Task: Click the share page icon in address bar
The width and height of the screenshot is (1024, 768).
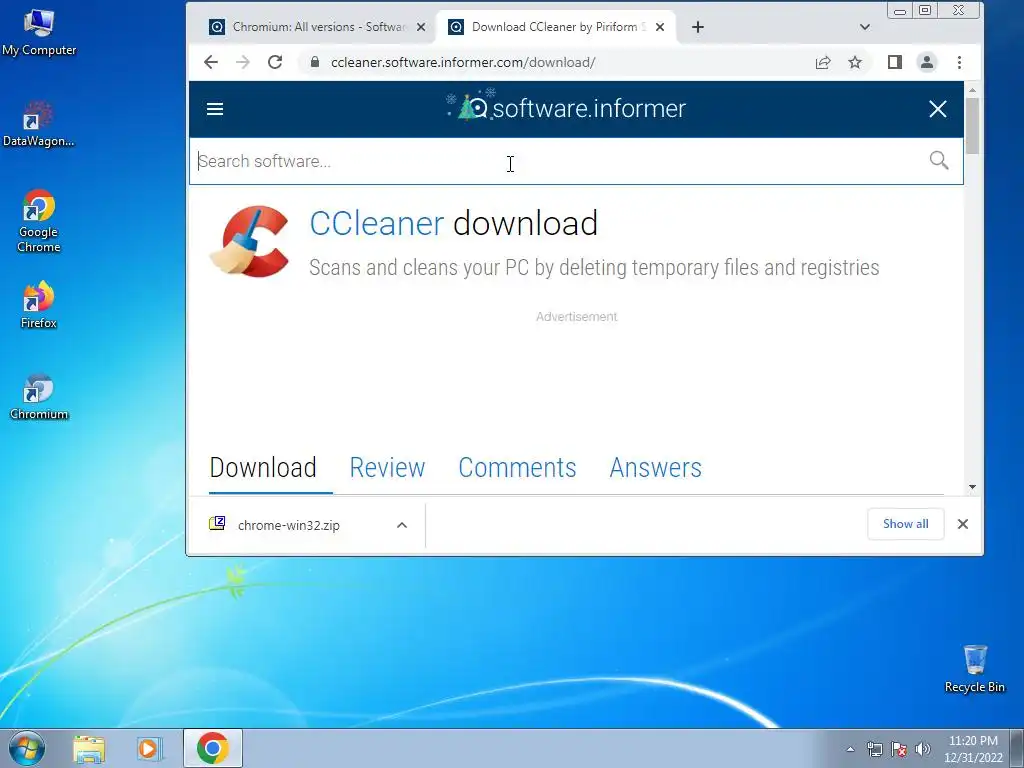Action: coord(823,62)
